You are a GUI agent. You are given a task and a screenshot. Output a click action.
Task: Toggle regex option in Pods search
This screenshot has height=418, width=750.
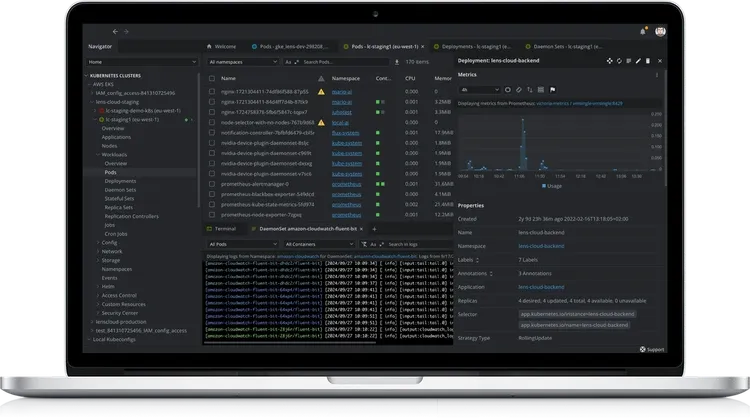[x=297, y=62]
